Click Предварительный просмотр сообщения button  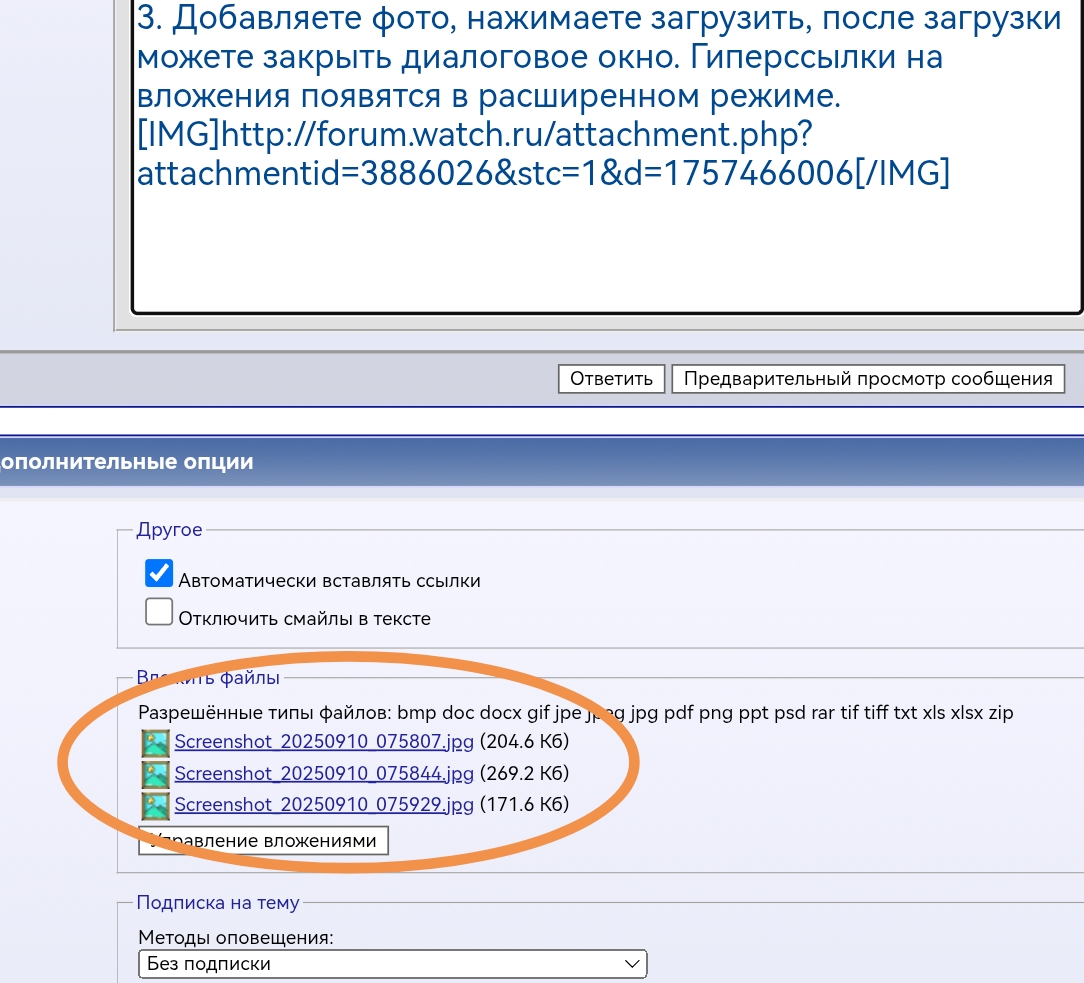click(868, 379)
